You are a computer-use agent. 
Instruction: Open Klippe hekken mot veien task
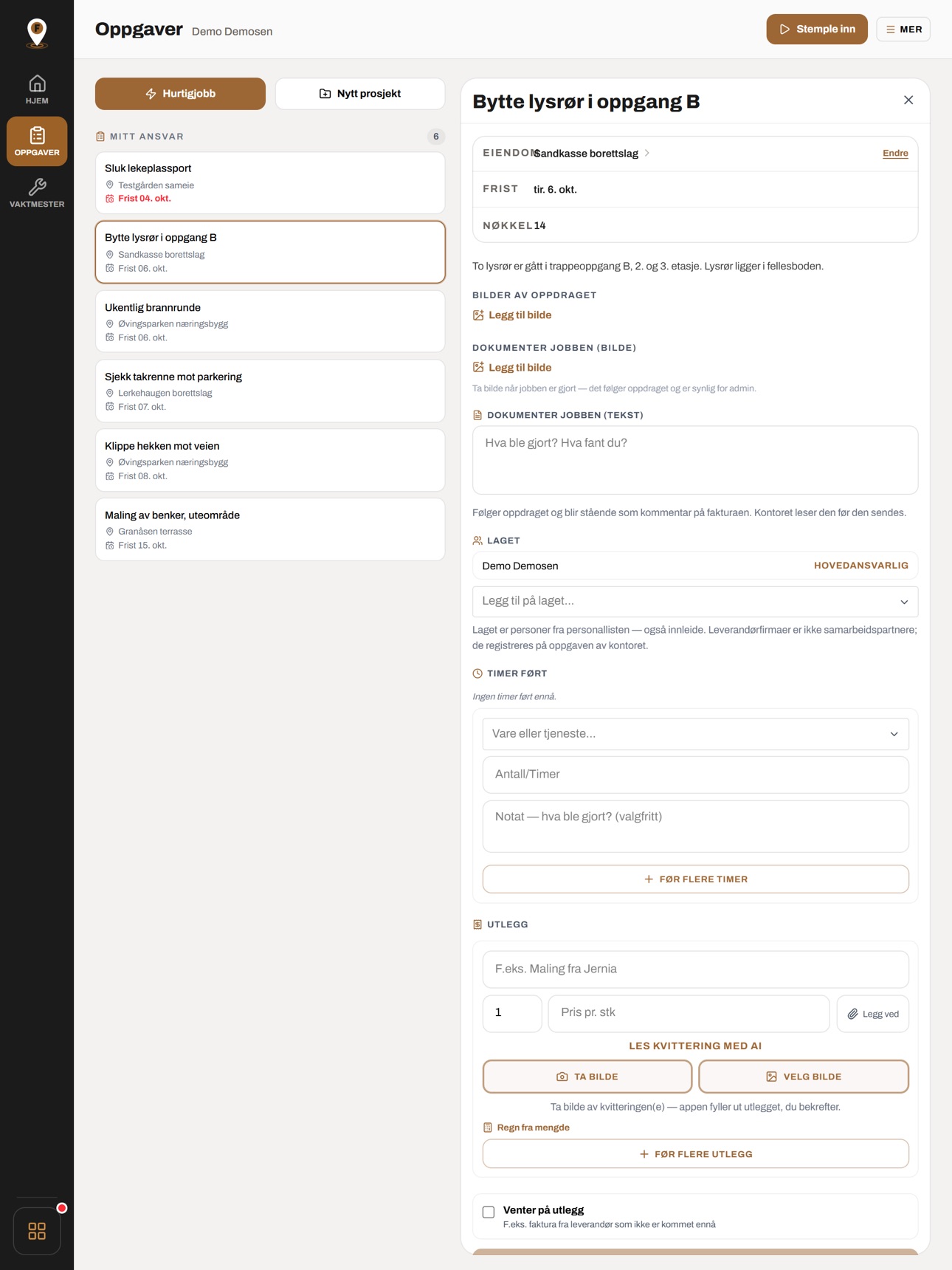coord(270,460)
